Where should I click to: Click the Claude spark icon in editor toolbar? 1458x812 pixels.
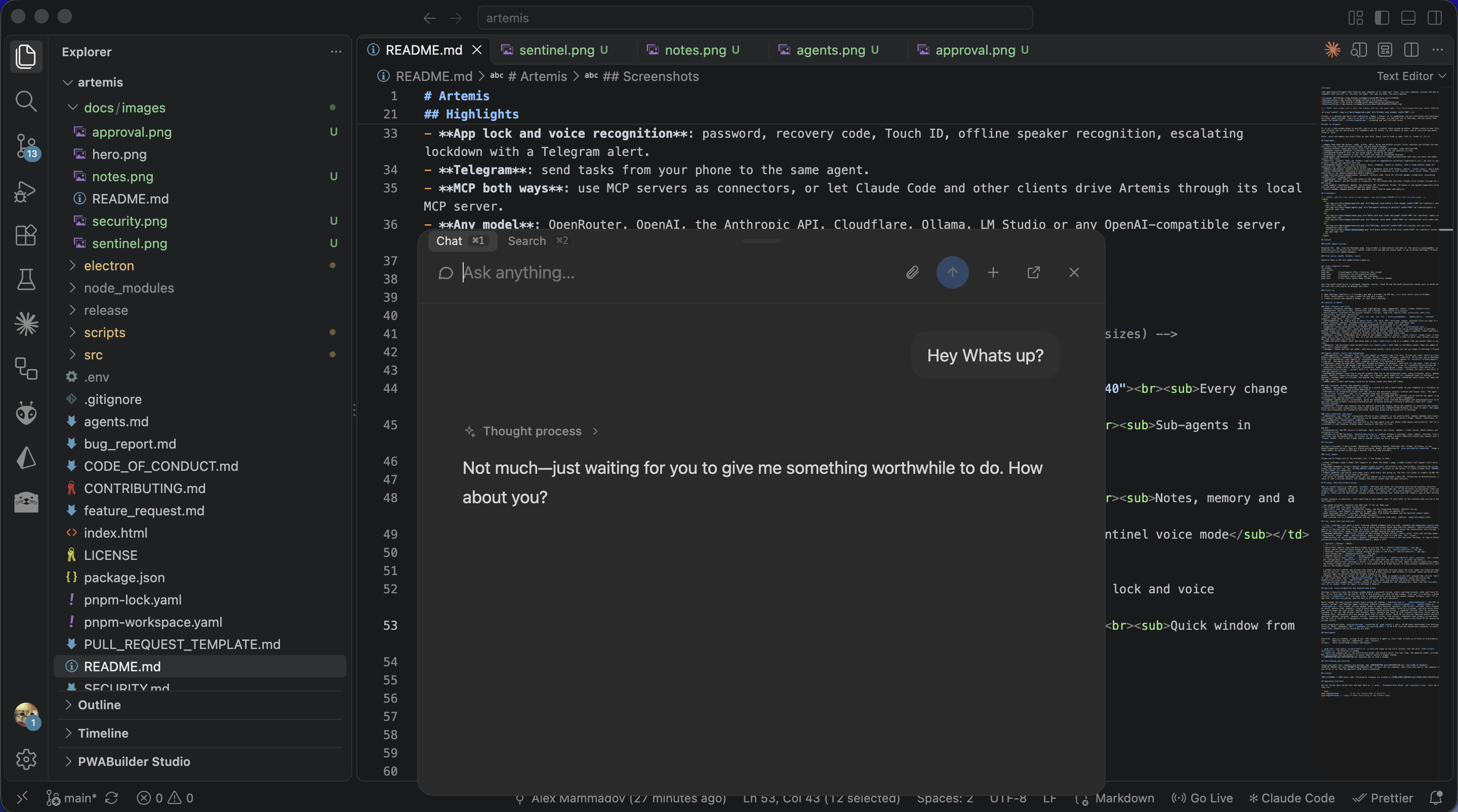(x=1332, y=50)
